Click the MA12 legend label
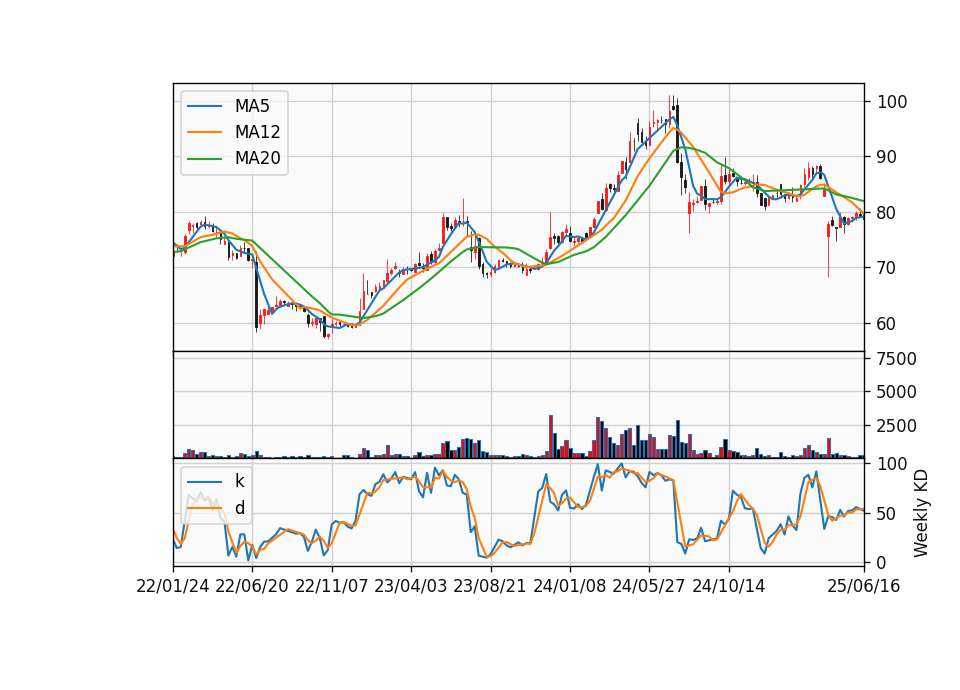960x690 pixels. pyautogui.click(x=257, y=132)
